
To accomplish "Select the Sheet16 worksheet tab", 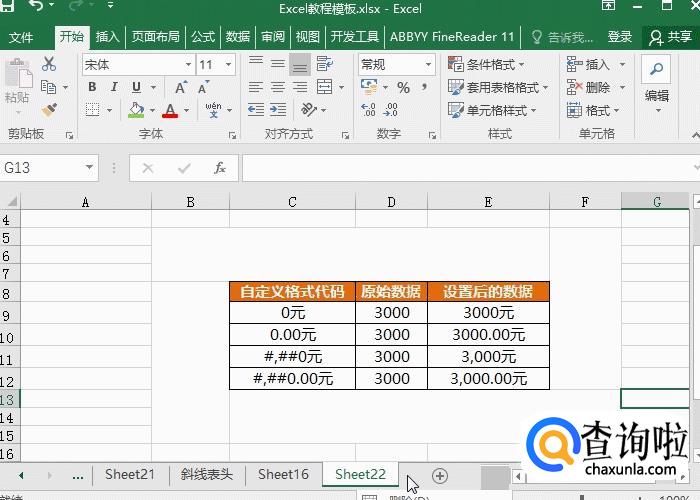I will [x=283, y=474].
